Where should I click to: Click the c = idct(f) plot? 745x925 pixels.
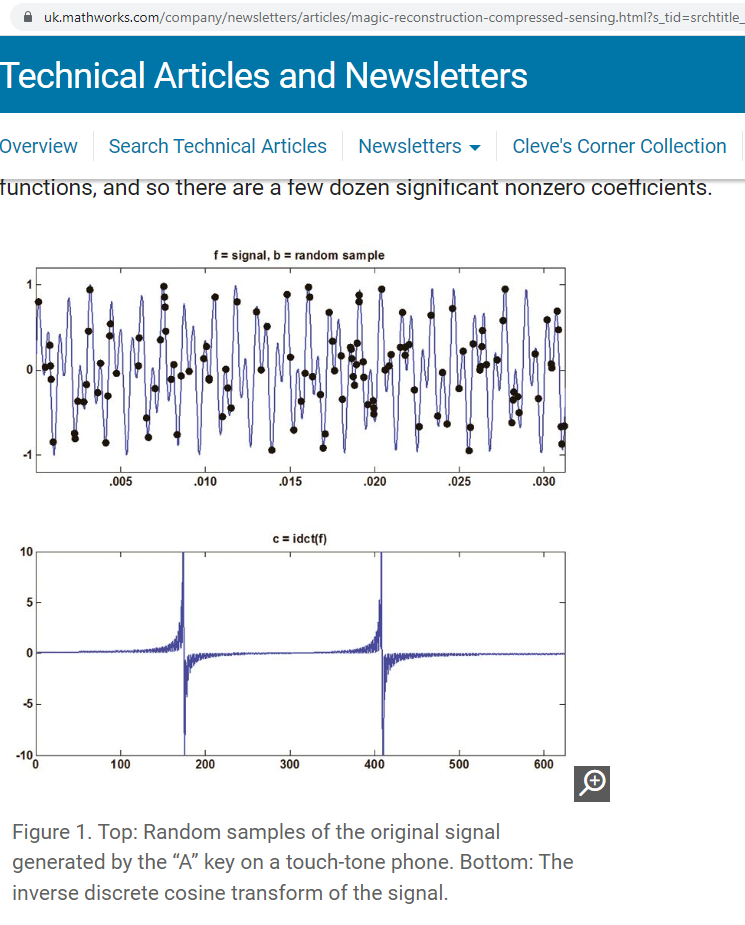[x=300, y=653]
